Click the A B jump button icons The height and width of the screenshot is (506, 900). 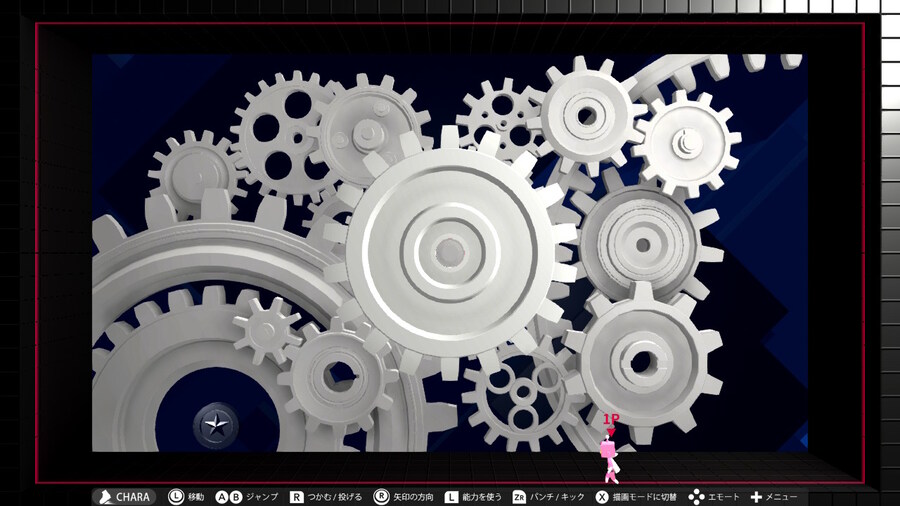click(x=229, y=496)
